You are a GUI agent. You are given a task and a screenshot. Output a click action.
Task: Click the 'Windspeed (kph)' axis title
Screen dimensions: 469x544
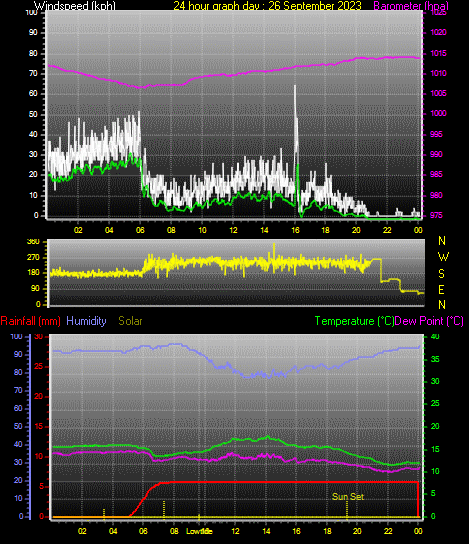(75, 6)
